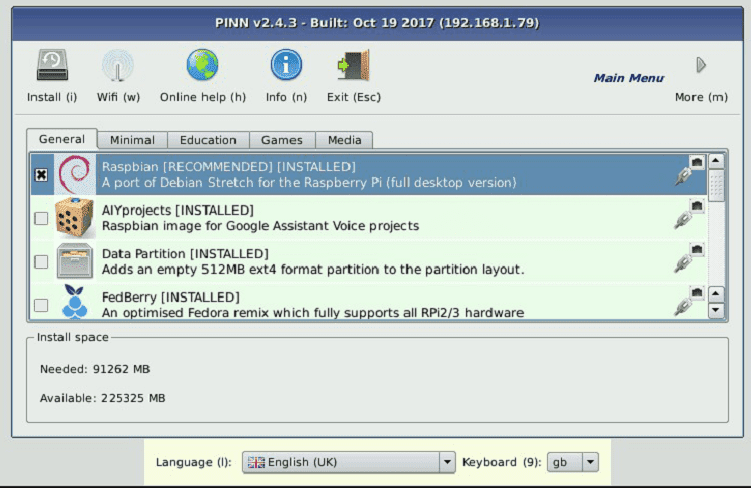Click the UK flag icon in language box
This screenshot has width=751, height=488.
pos(256,462)
